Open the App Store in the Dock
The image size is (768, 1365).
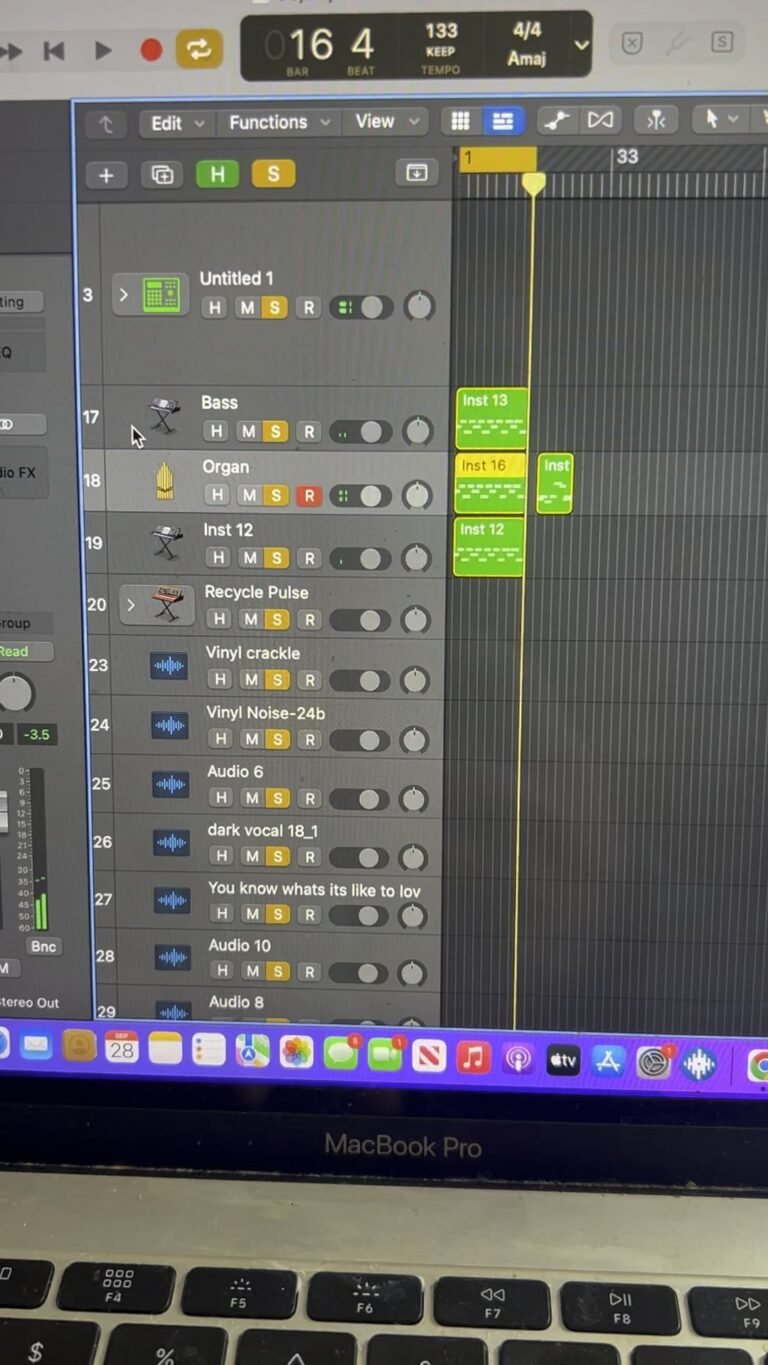click(608, 1060)
